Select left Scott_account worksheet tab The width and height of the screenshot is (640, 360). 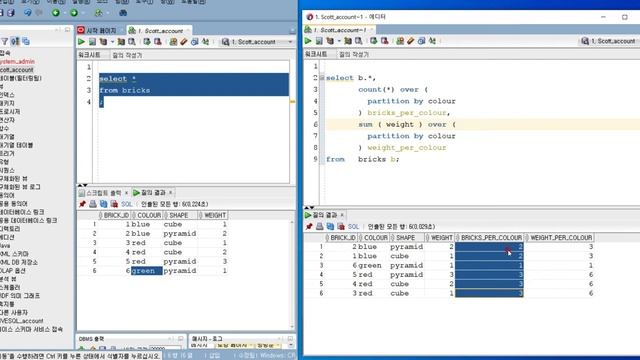point(159,31)
